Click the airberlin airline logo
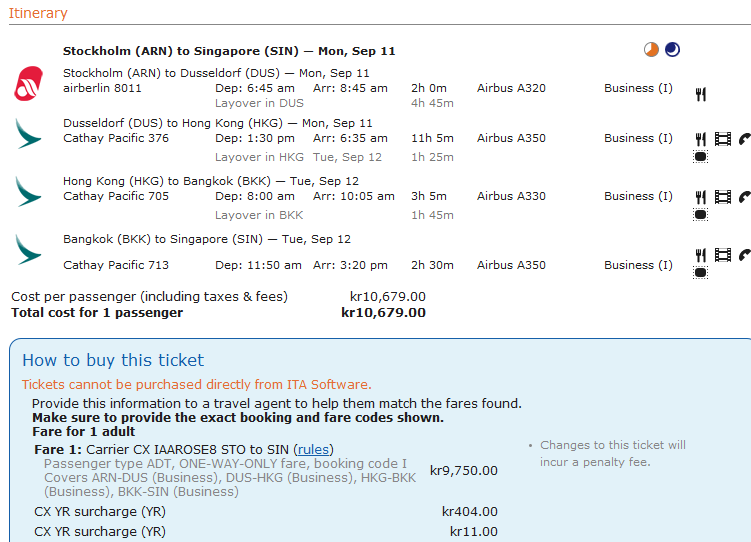 28,82
